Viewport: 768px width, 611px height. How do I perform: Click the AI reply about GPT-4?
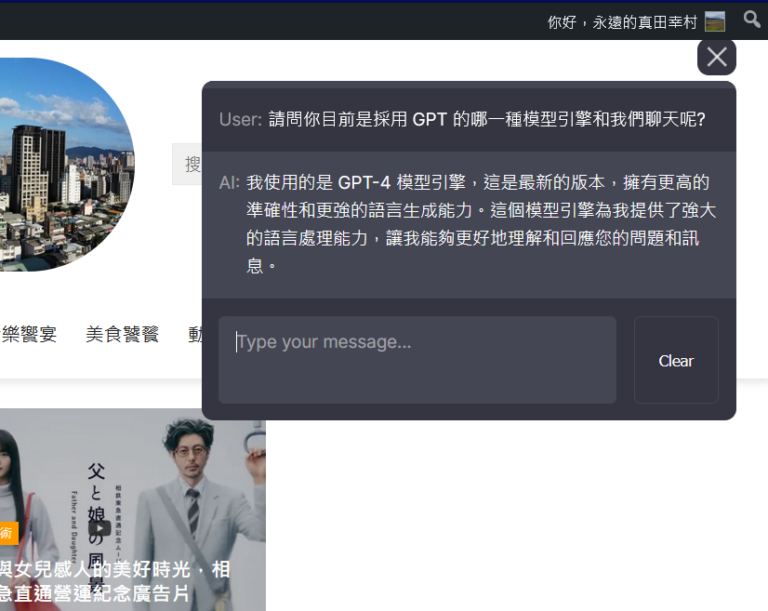(x=480, y=224)
